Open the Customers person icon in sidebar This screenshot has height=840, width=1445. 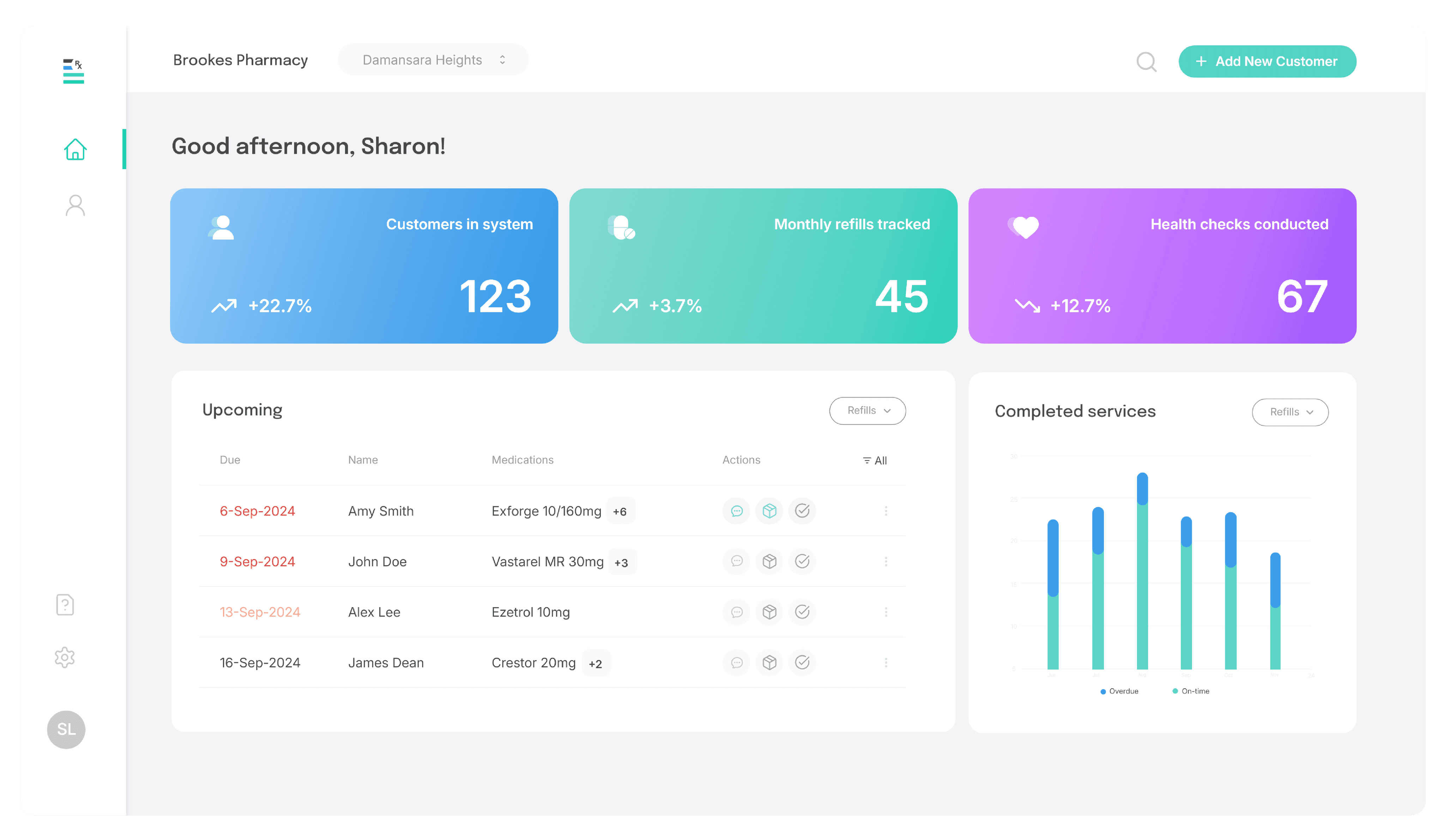75,205
